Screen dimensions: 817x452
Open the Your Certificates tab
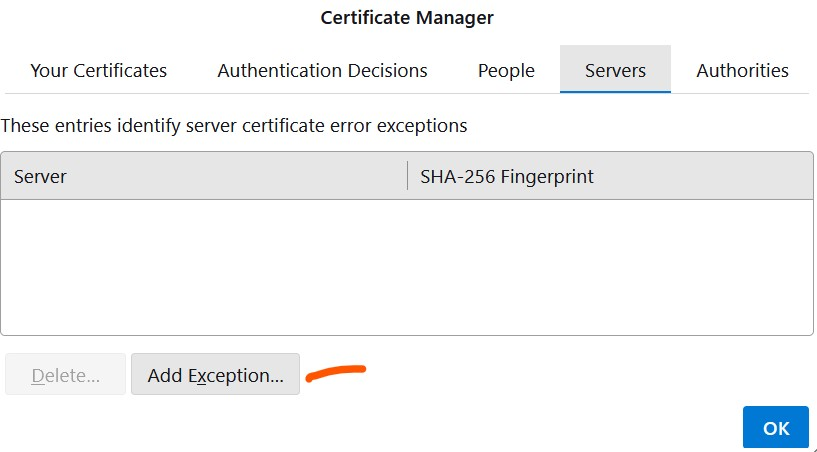click(x=98, y=70)
